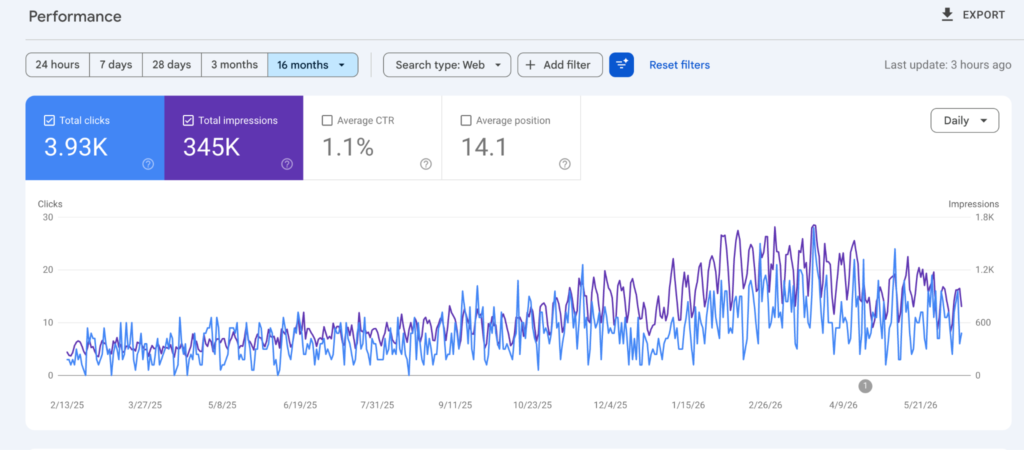Click the 345K total impressions value
This screenshot has width=1024, height=450.
click(x=212, y=148)
